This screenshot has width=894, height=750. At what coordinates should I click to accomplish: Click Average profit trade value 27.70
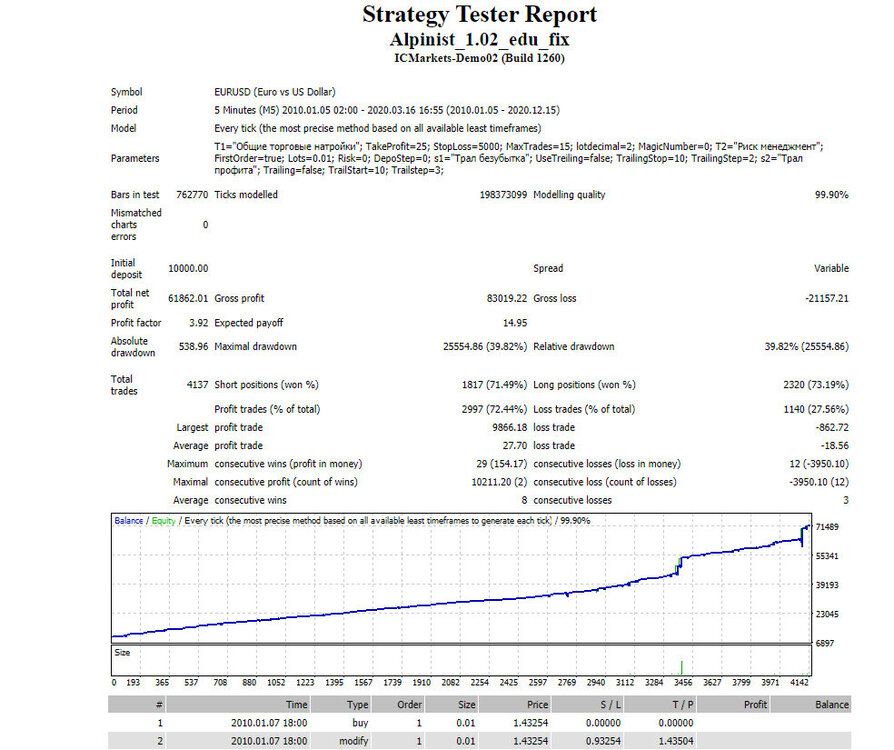tap(515, 446)
